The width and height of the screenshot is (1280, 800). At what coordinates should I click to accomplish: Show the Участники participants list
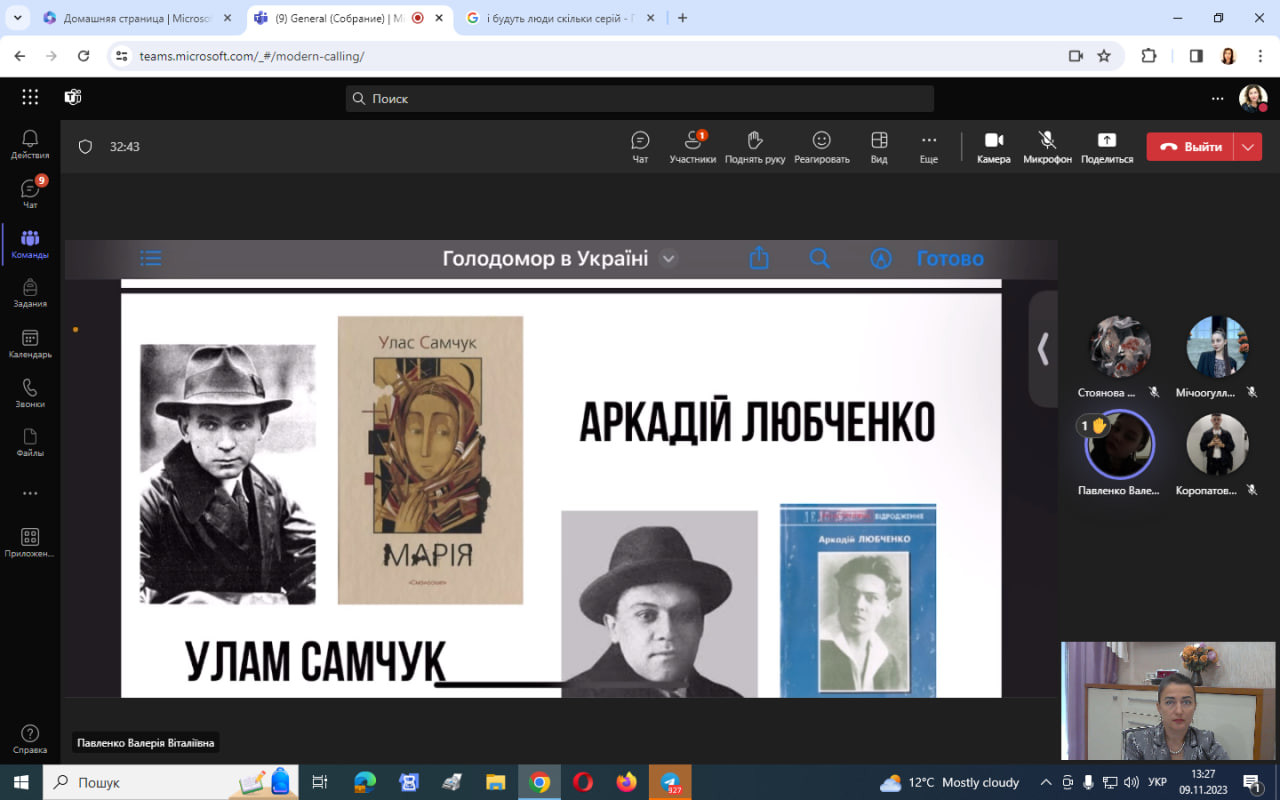(x=692, y=146)
